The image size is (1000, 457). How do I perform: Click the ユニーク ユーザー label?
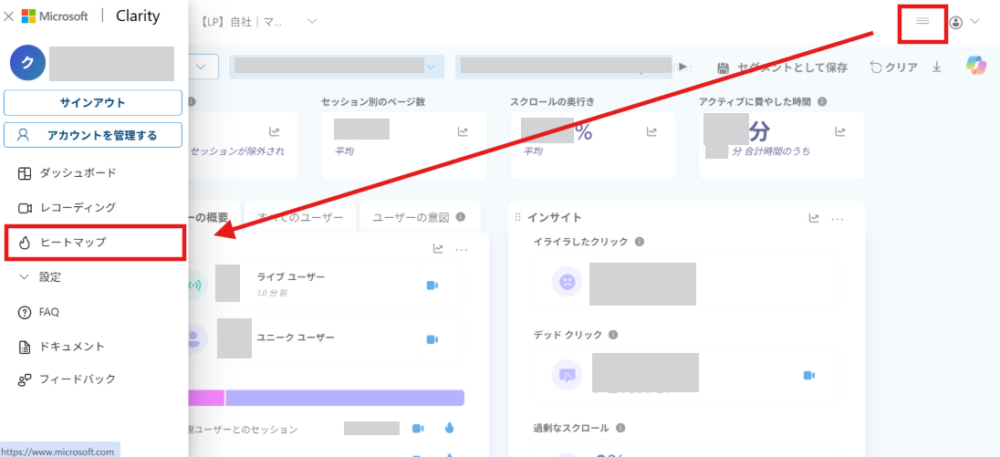[295, 337]
